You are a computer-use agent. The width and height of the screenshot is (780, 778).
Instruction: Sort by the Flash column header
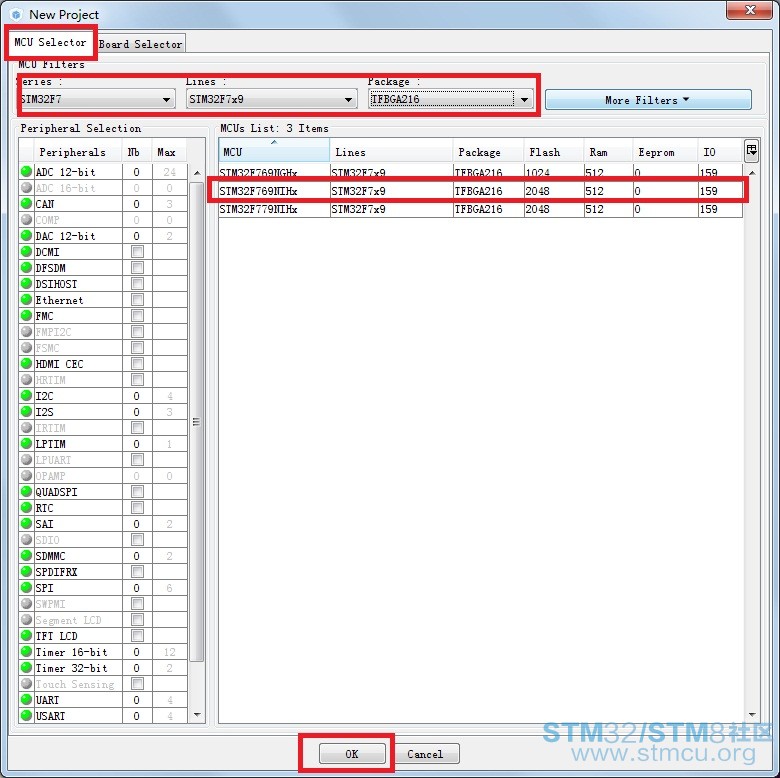pos(553,152)
